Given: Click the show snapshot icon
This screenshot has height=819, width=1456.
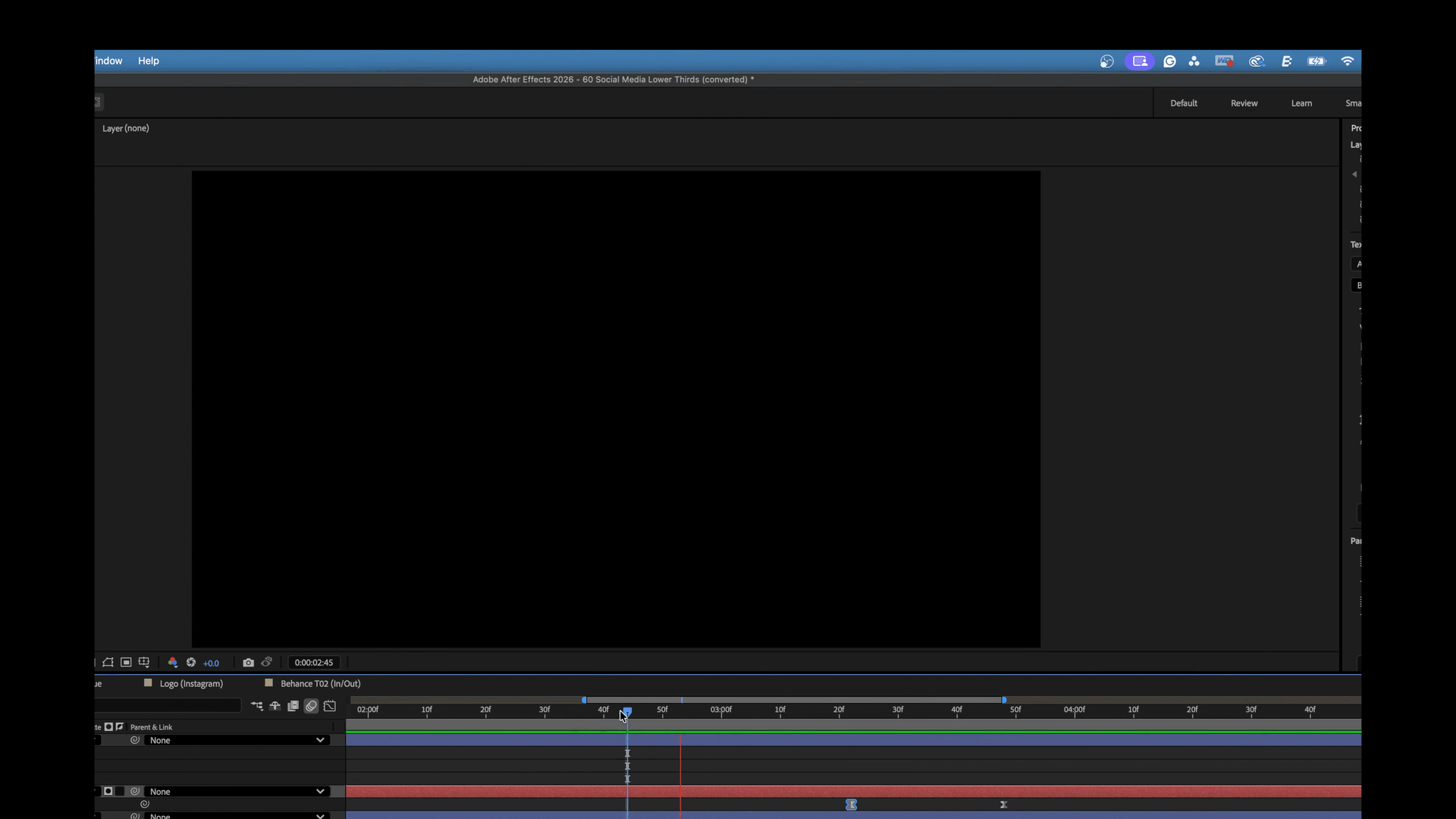Looking at the screenshot, I should pyautogui.click(x=266, y=662).
